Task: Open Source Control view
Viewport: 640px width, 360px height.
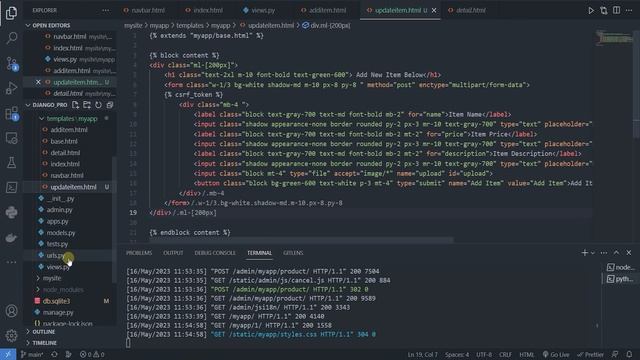Action: pyautogui.click(x=11, y=63)
